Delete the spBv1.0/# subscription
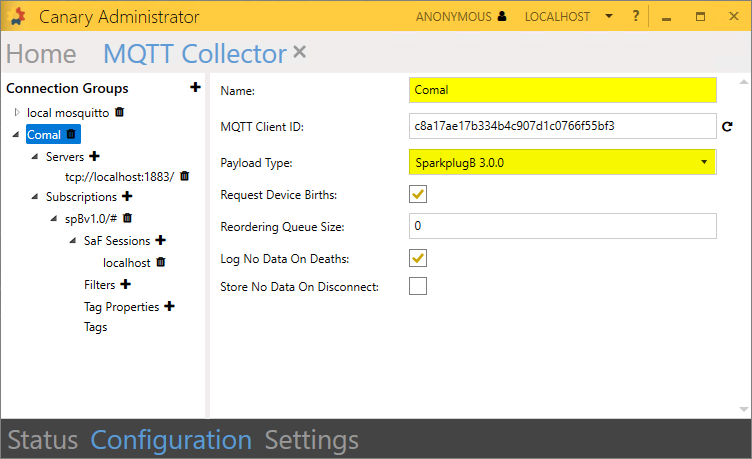The image size is (752, 459). (x=128, y=218)
